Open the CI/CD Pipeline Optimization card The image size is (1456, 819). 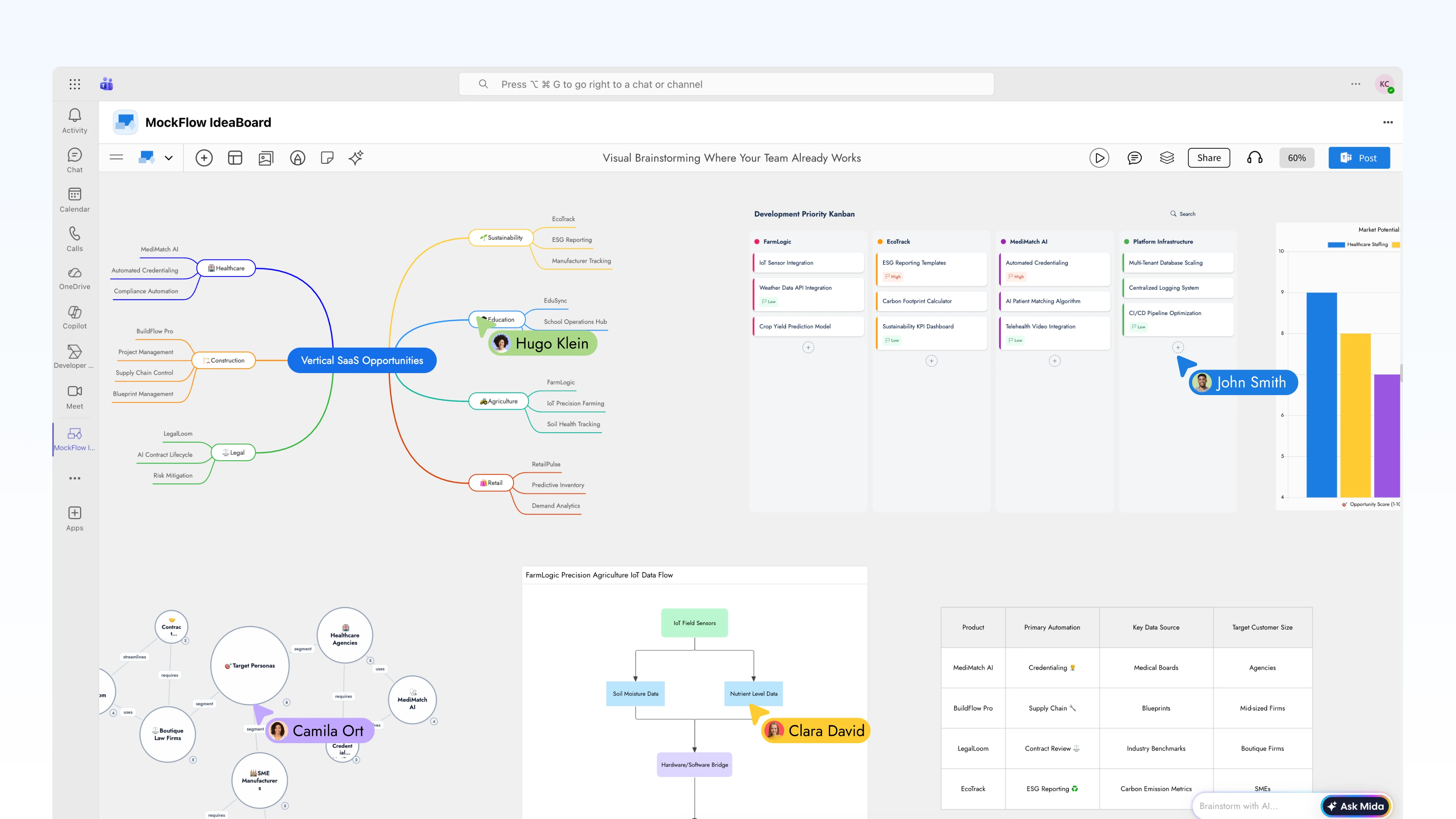1178,319
